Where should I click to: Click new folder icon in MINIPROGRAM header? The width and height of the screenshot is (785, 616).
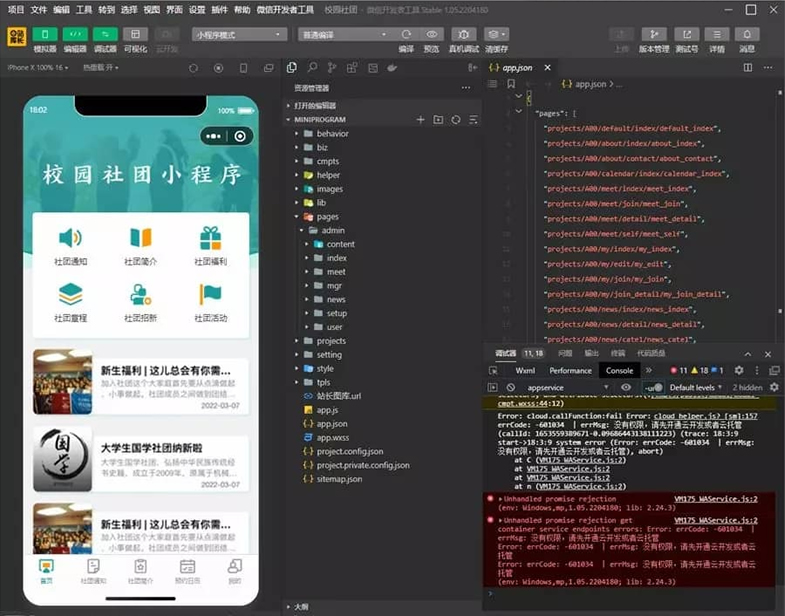click(438, 120)
